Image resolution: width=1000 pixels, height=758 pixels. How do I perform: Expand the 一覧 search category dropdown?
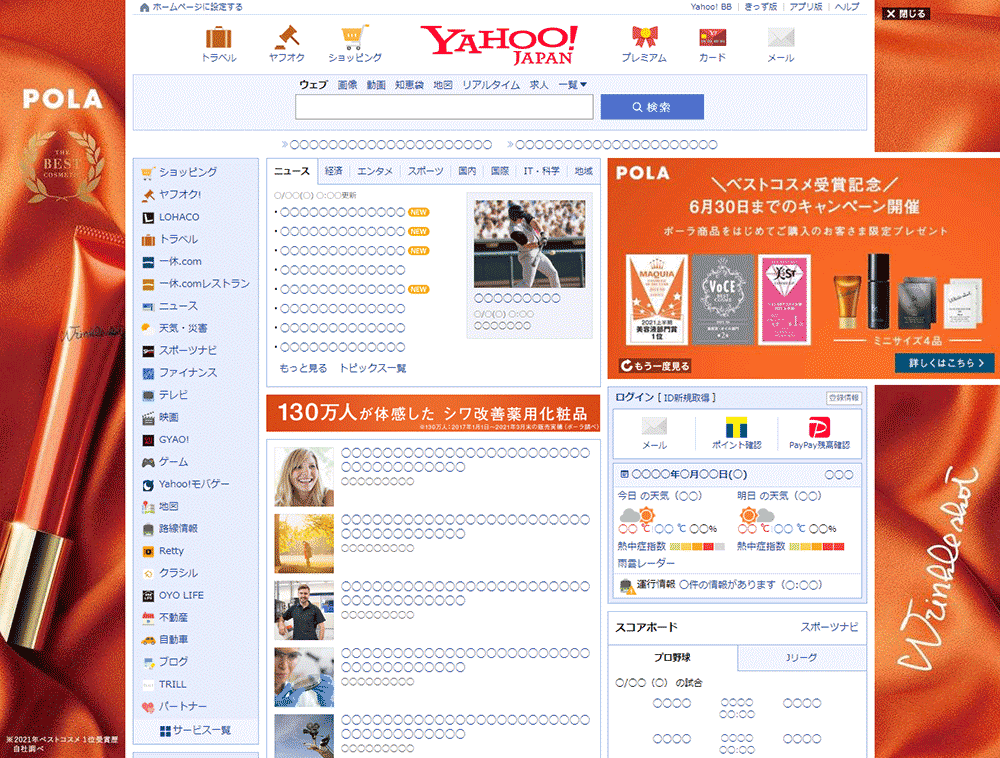click(x=573, y=85)
